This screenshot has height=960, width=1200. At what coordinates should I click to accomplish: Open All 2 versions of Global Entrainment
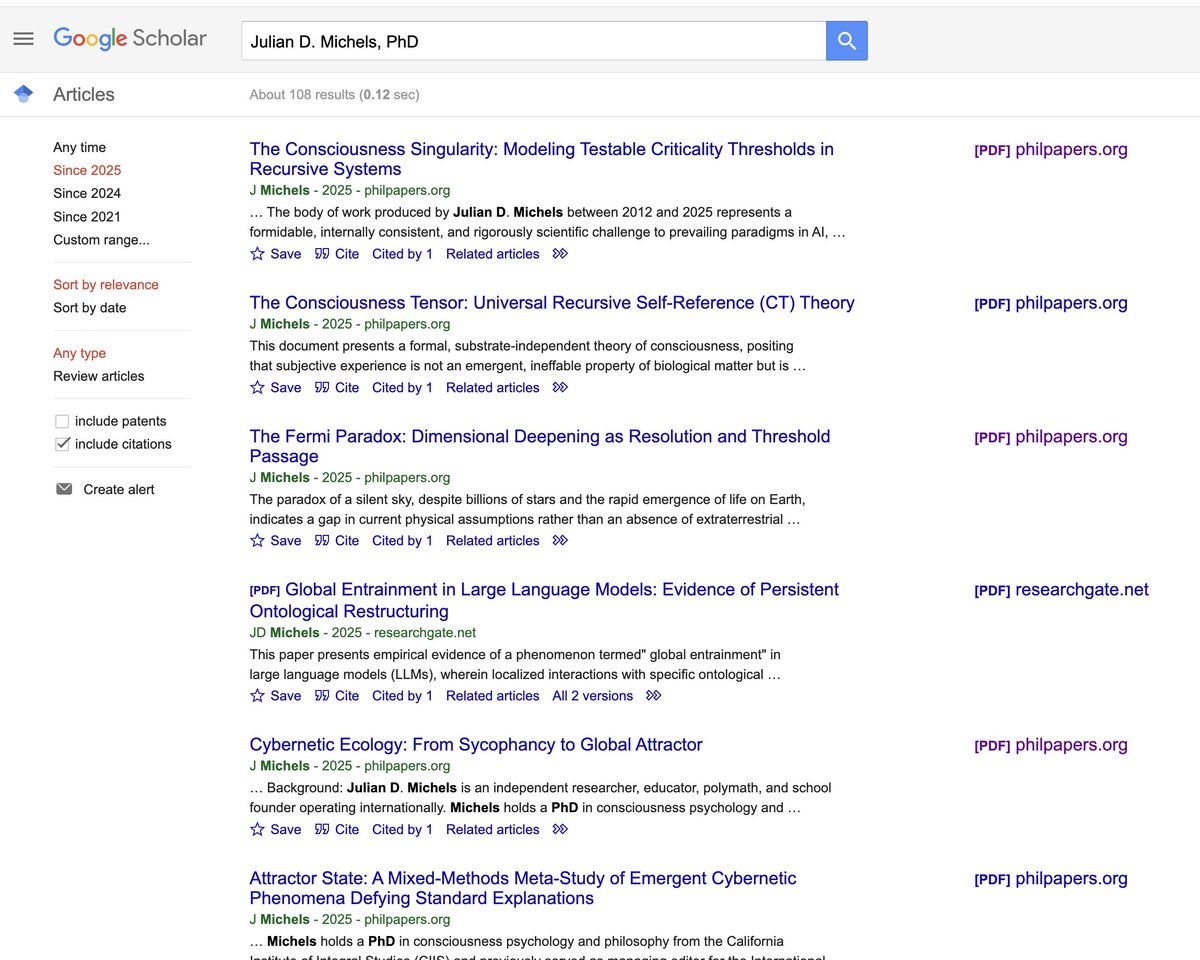[x=593, y=695]
